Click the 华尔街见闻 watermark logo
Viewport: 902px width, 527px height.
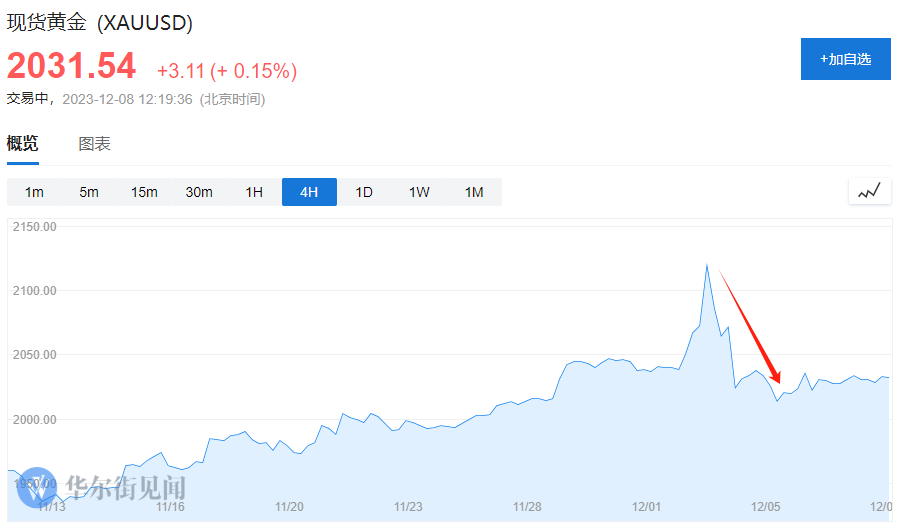point(101,488)
